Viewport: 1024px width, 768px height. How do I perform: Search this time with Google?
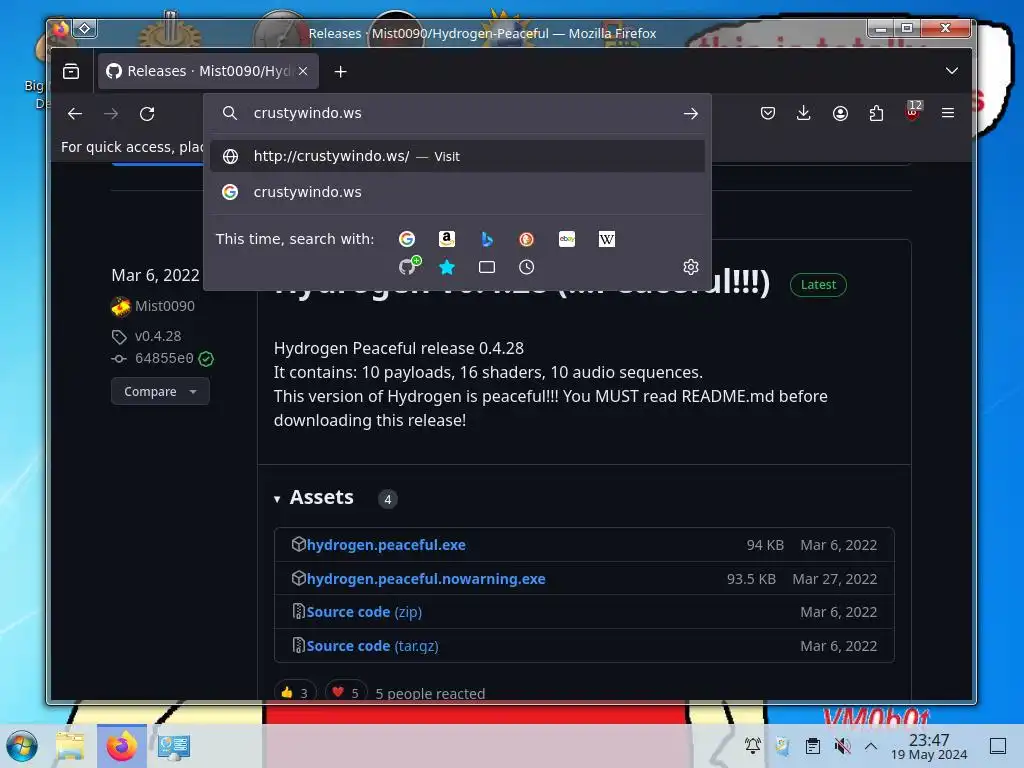coord(407,239)
